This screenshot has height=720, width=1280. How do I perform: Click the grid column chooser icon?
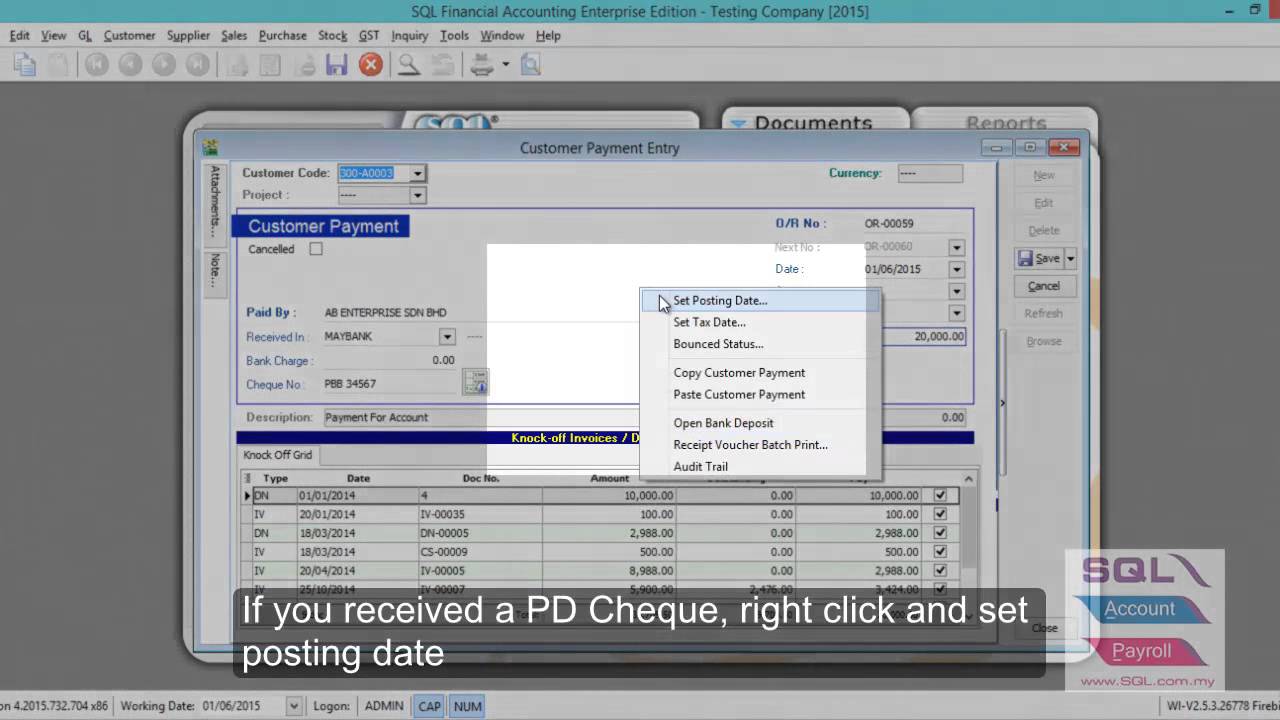248,478
